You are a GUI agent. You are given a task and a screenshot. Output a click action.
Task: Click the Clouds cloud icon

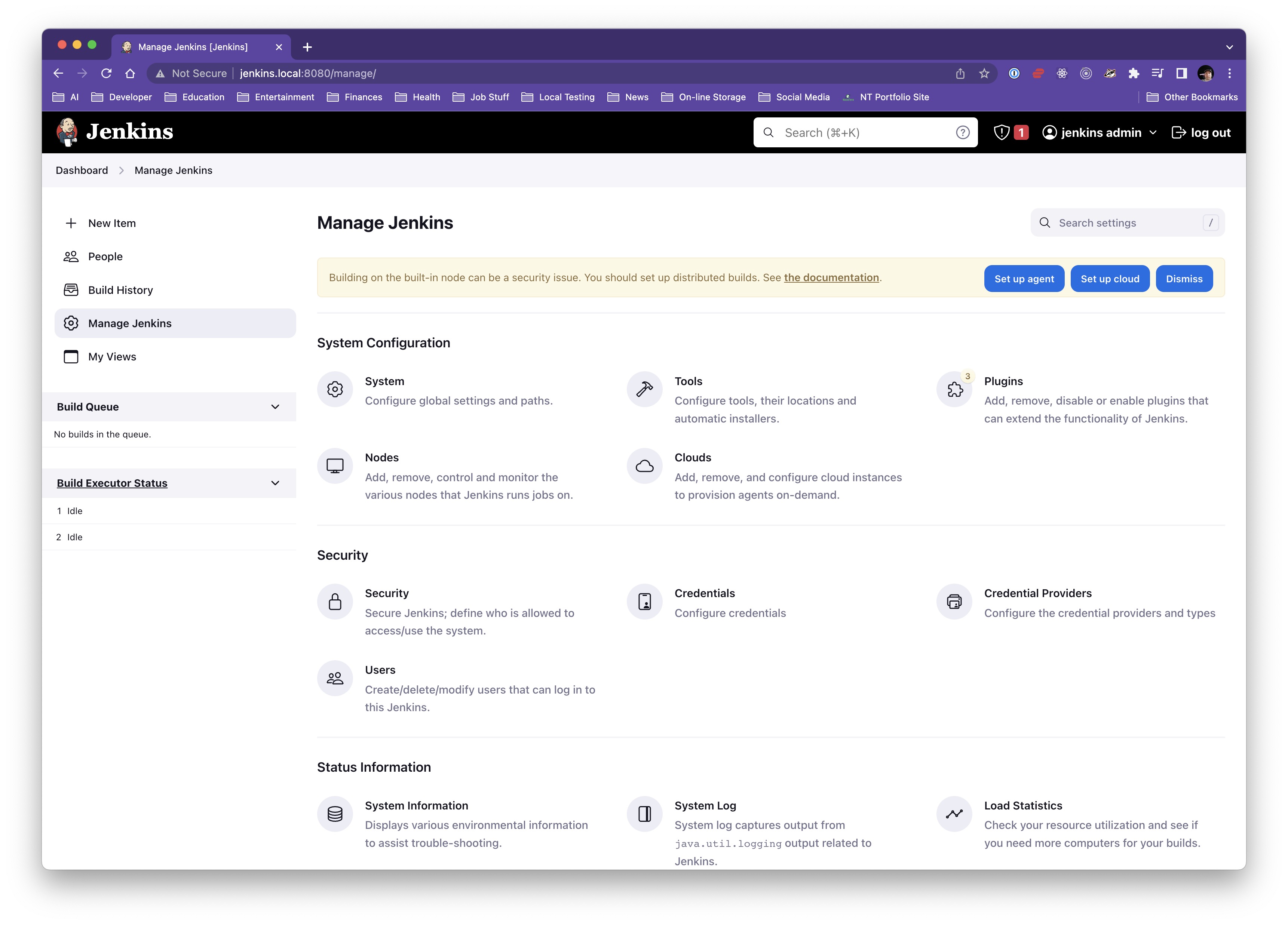point(644,465)
